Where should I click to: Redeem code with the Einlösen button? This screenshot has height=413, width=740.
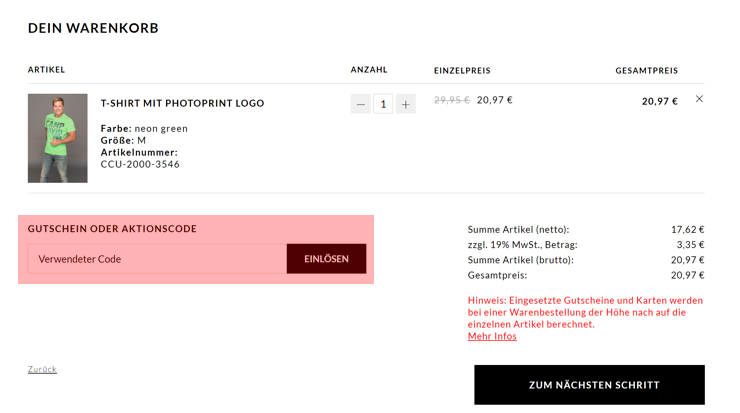pos(326,259)
